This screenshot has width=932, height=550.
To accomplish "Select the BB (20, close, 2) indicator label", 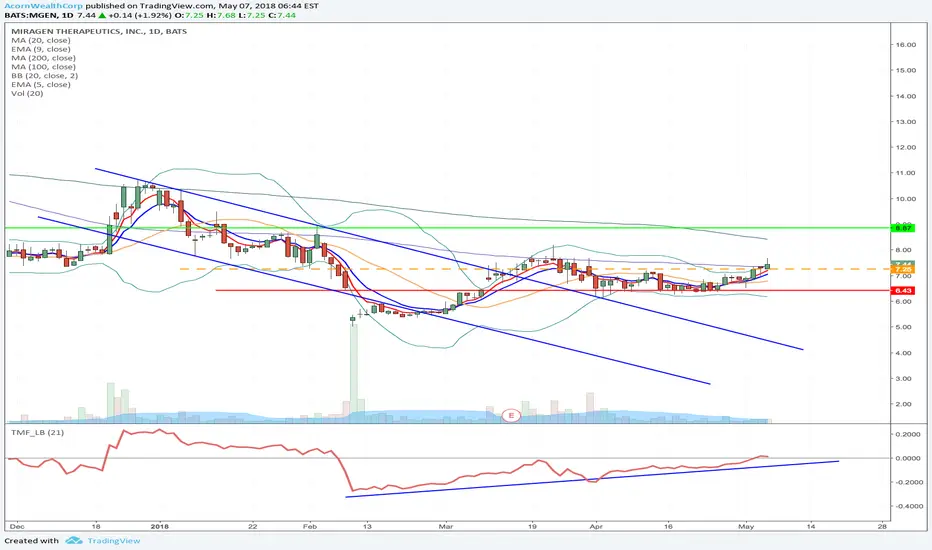I will (45, 76).
